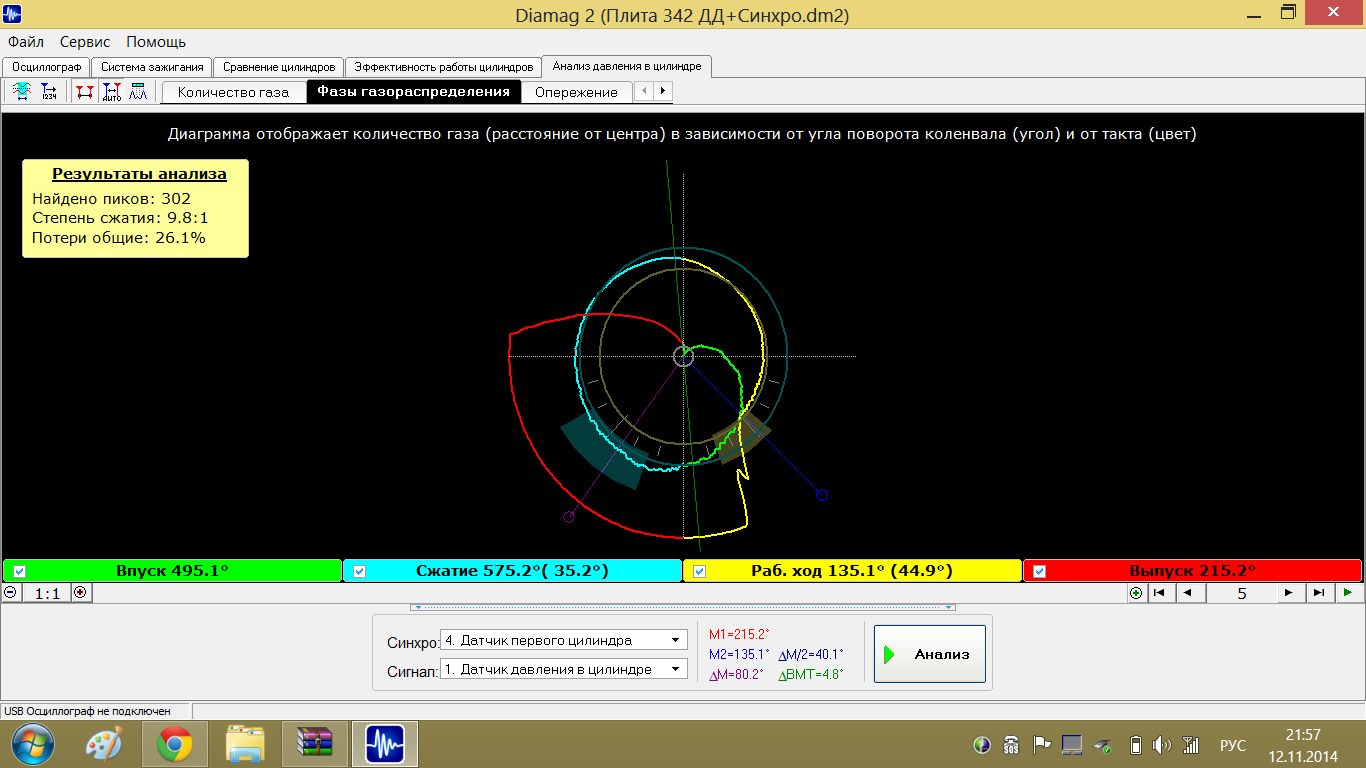This screenshot has height=768, width=1366.
Task: Toggle the Сжатие stroke checkbox
Action: coord(359,571)
